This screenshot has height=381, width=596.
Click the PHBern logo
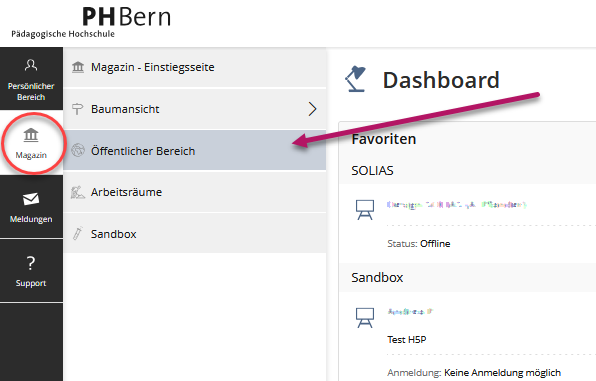pyautogui.click(x=91, y=22)
